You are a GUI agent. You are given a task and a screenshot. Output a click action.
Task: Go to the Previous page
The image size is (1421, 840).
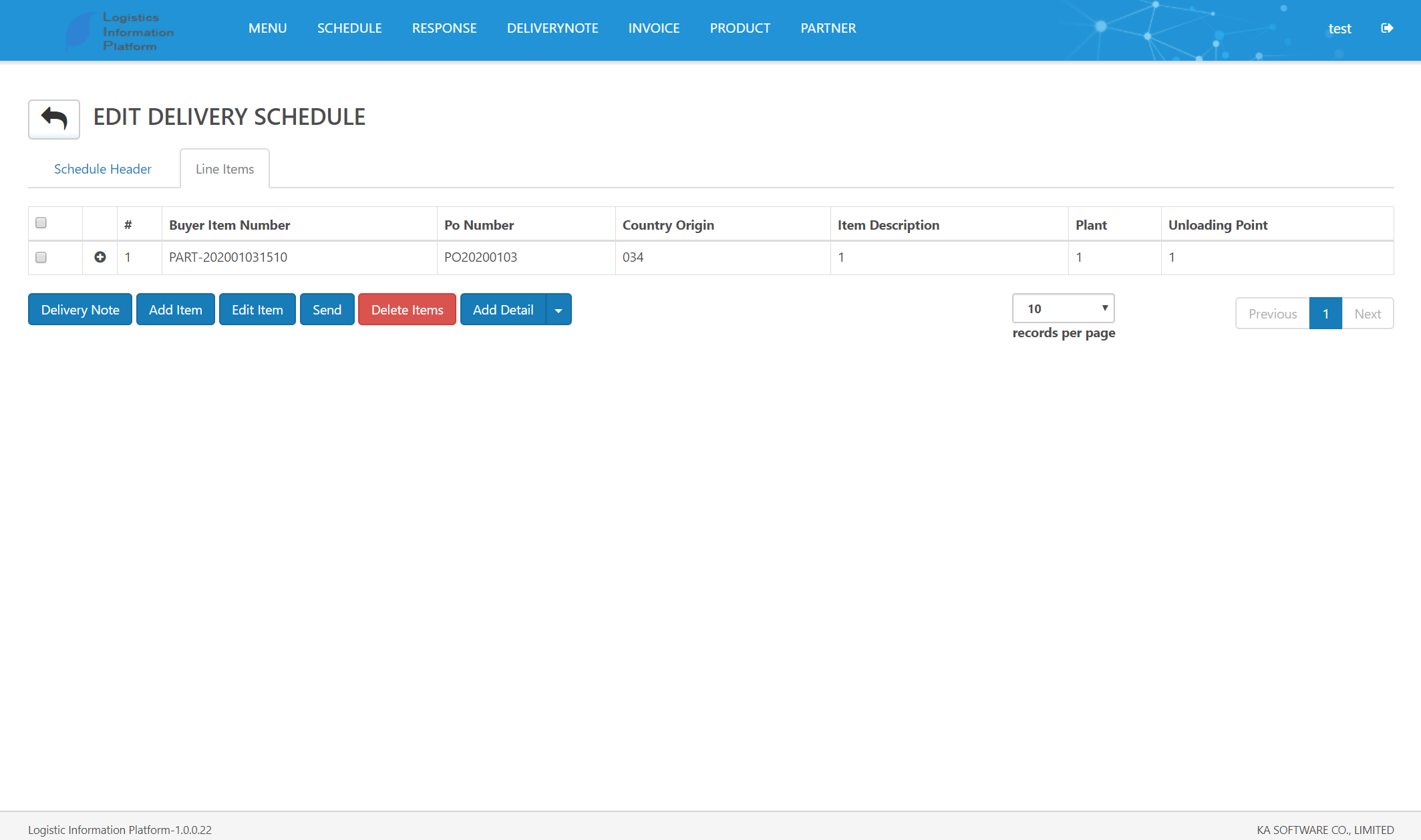(1273, 314)
